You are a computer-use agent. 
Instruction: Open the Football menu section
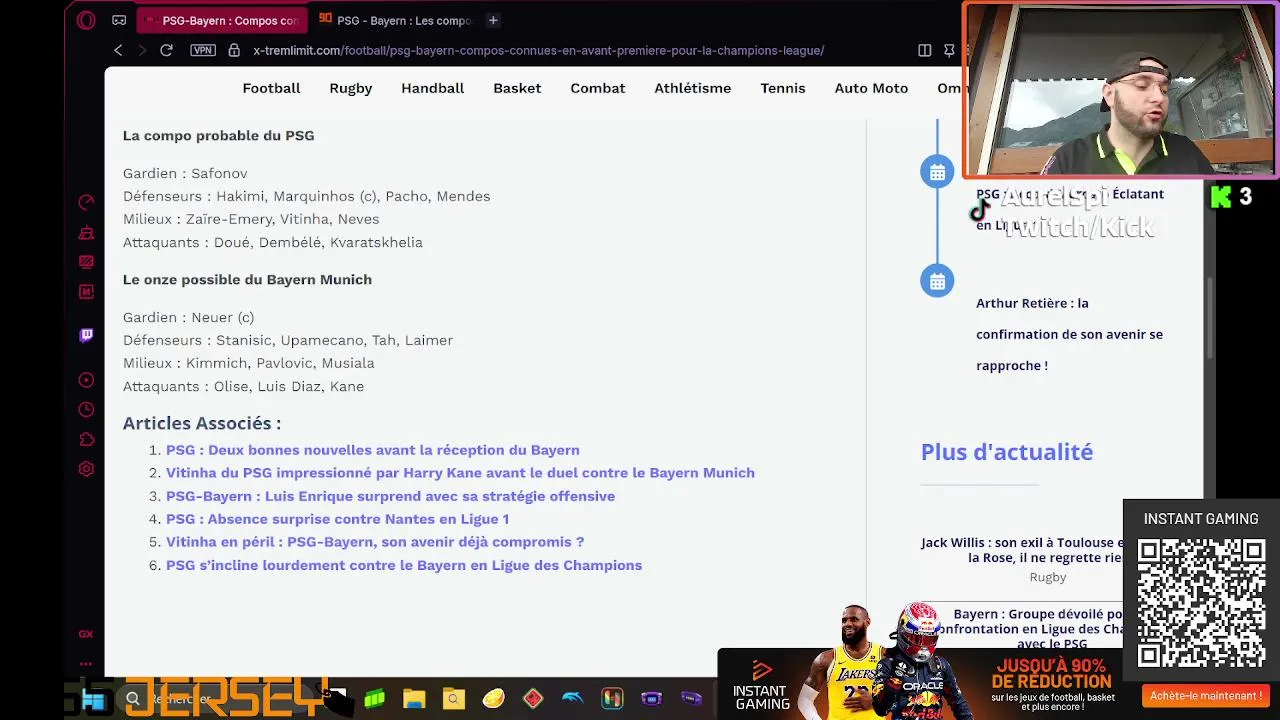[x=271, y=88]
